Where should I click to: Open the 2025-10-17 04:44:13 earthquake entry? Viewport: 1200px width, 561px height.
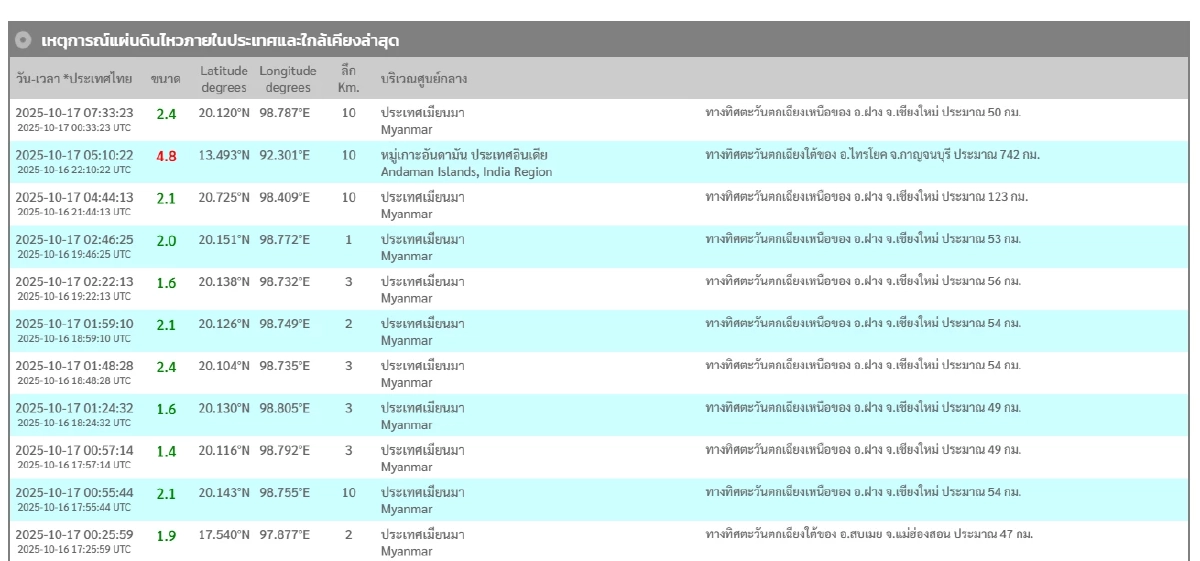(74, 197)
